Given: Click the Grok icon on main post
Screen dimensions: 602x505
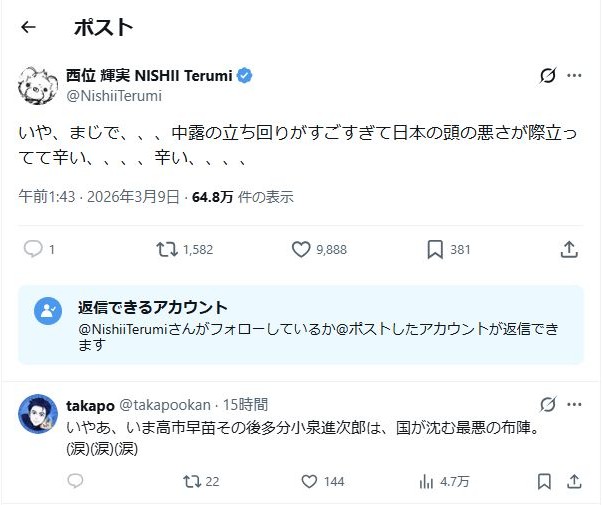Looking at the screenshot, I should [547, 76].
